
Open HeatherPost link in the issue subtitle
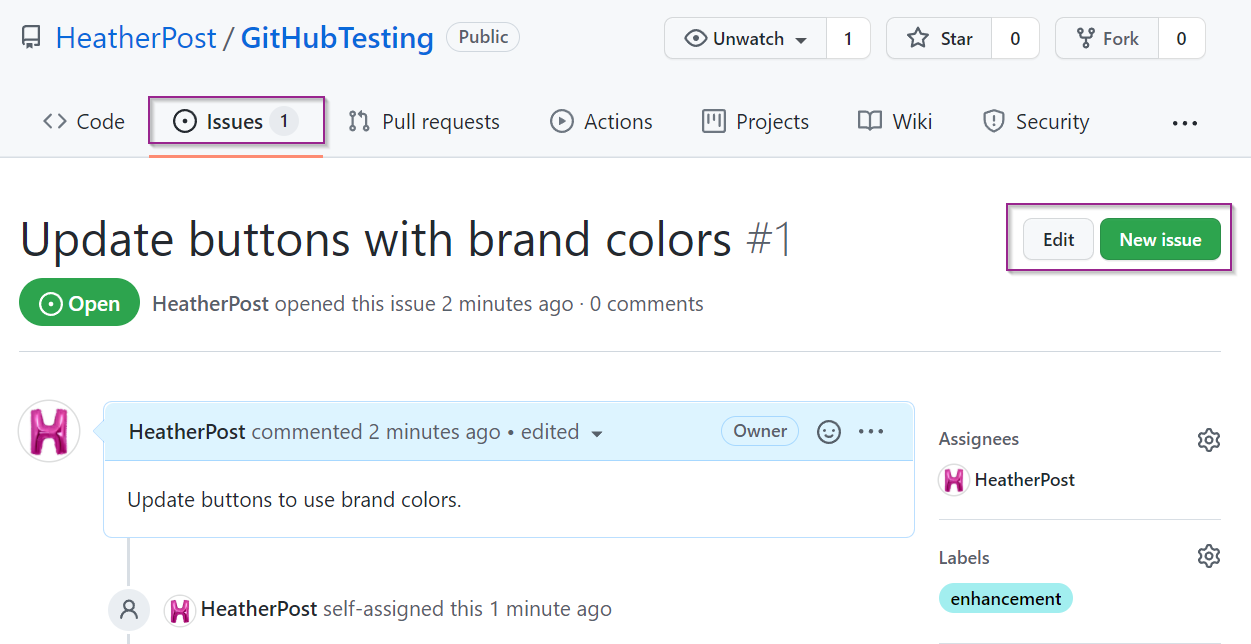(x=210, y=304)
